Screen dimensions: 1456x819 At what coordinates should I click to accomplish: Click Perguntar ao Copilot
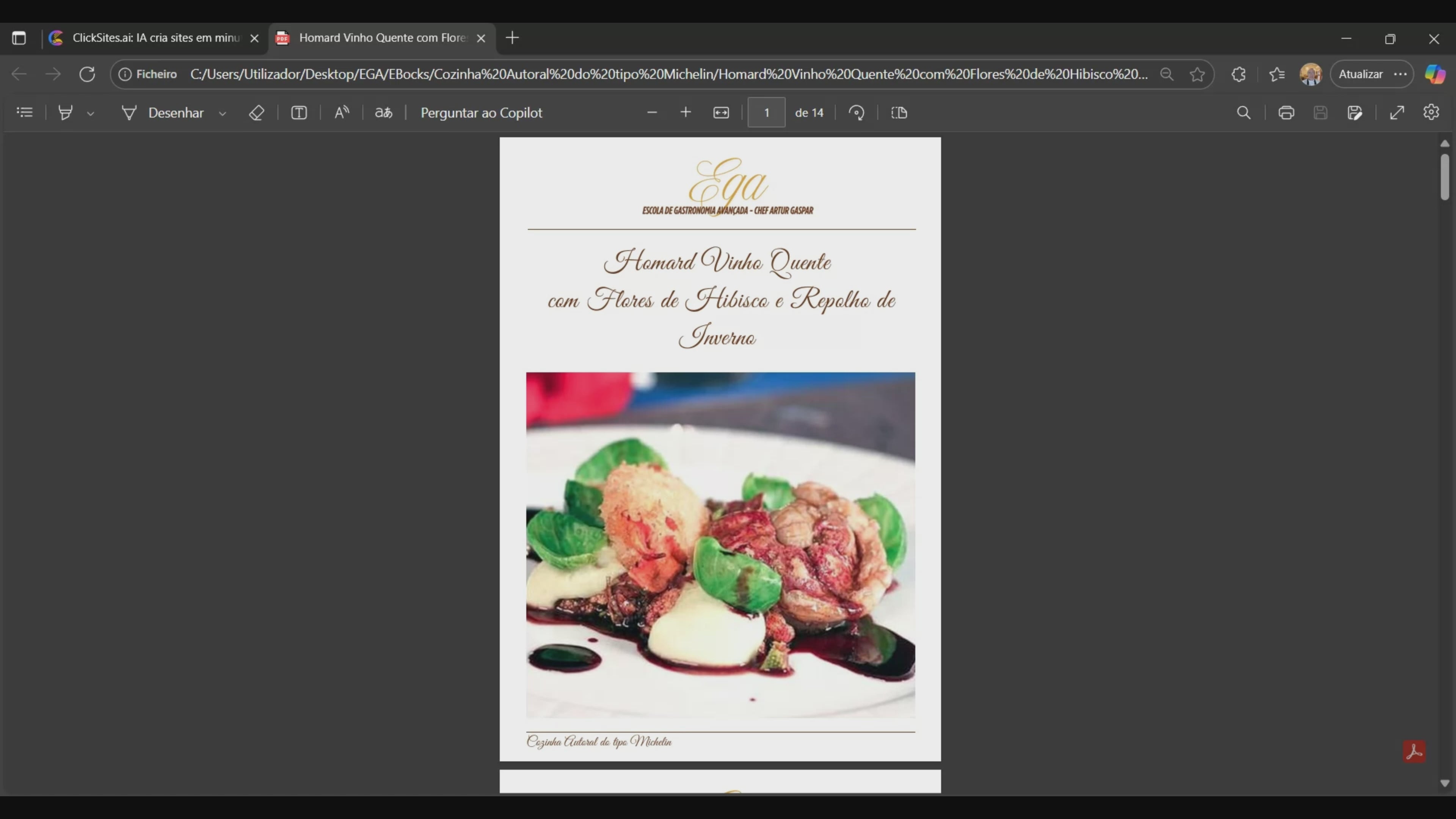481,113
